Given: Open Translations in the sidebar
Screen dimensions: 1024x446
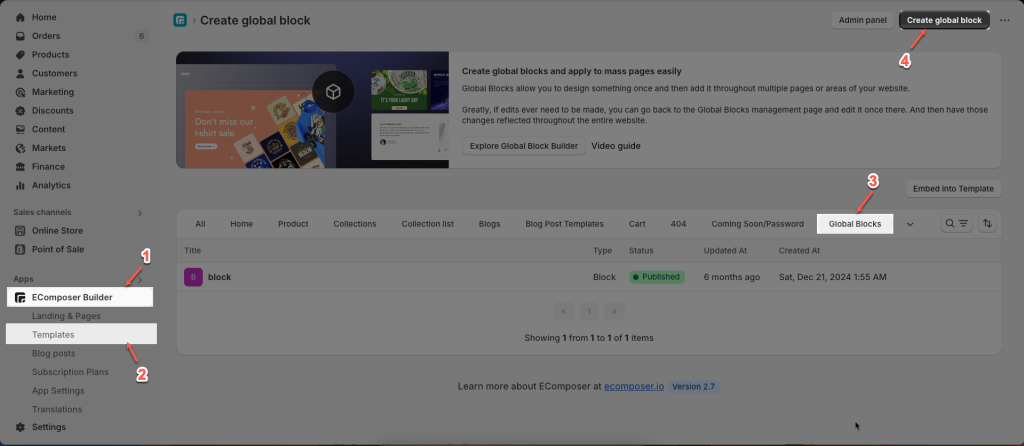Looking at the screenshot, I should point(57,409).
